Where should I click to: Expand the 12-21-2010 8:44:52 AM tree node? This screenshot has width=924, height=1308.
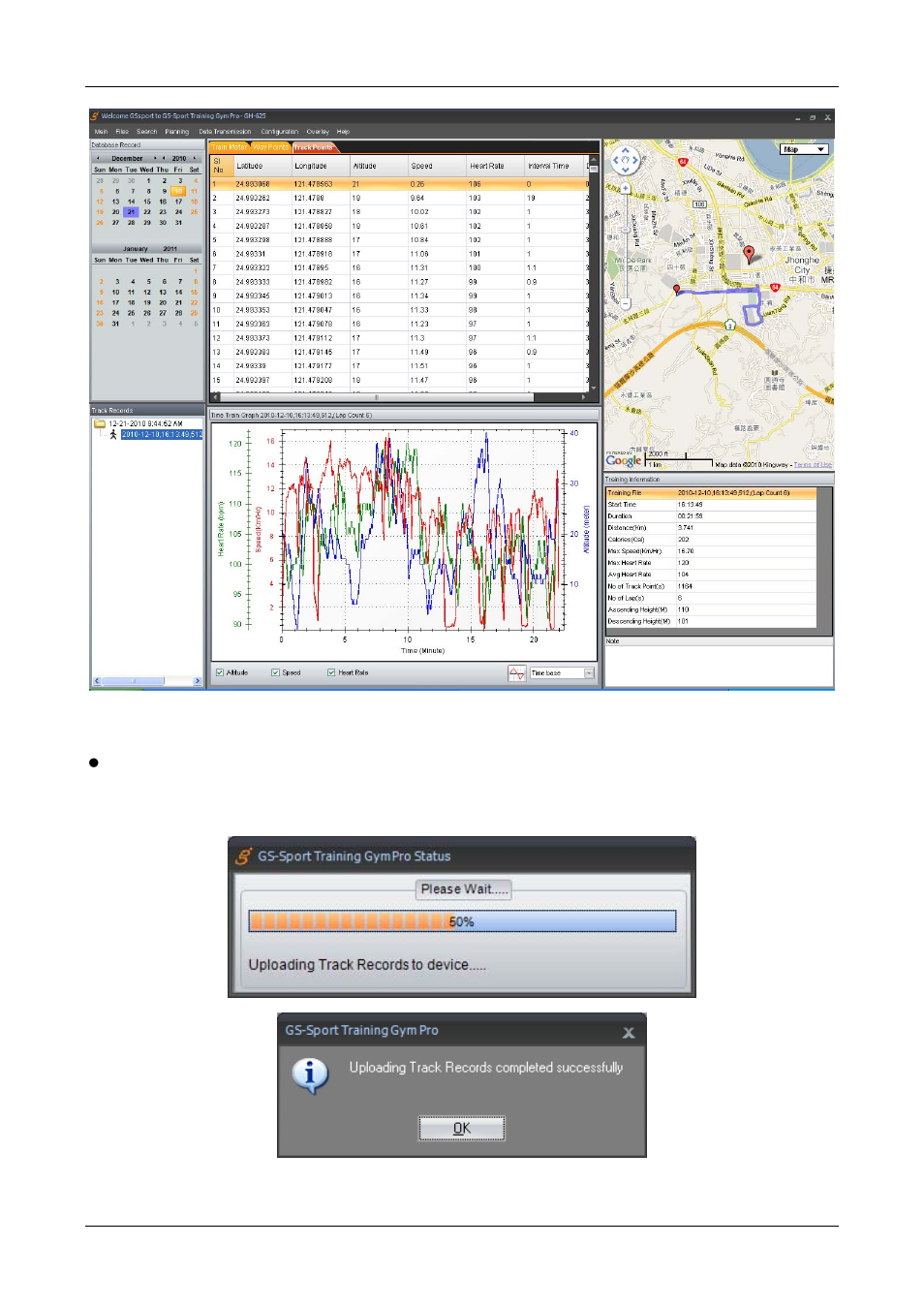pos(145,423)
